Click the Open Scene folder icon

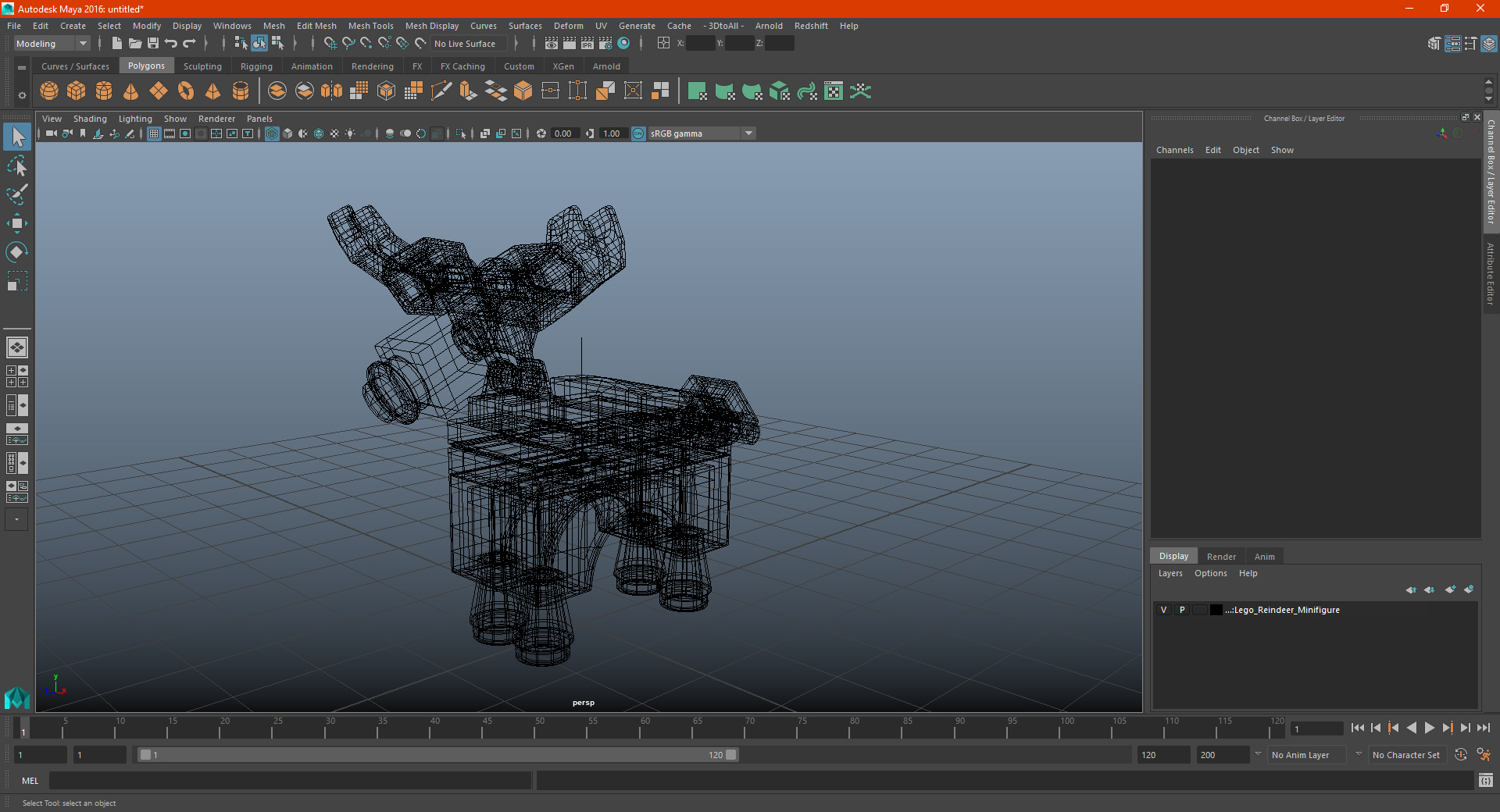point(135,44)
